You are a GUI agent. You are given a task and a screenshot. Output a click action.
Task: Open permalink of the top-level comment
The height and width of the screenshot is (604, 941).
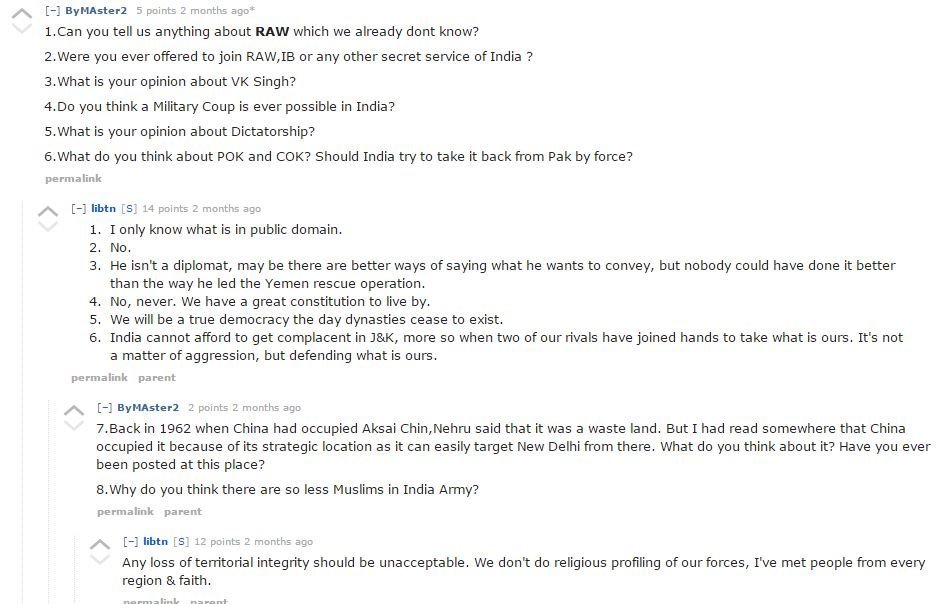73,178
